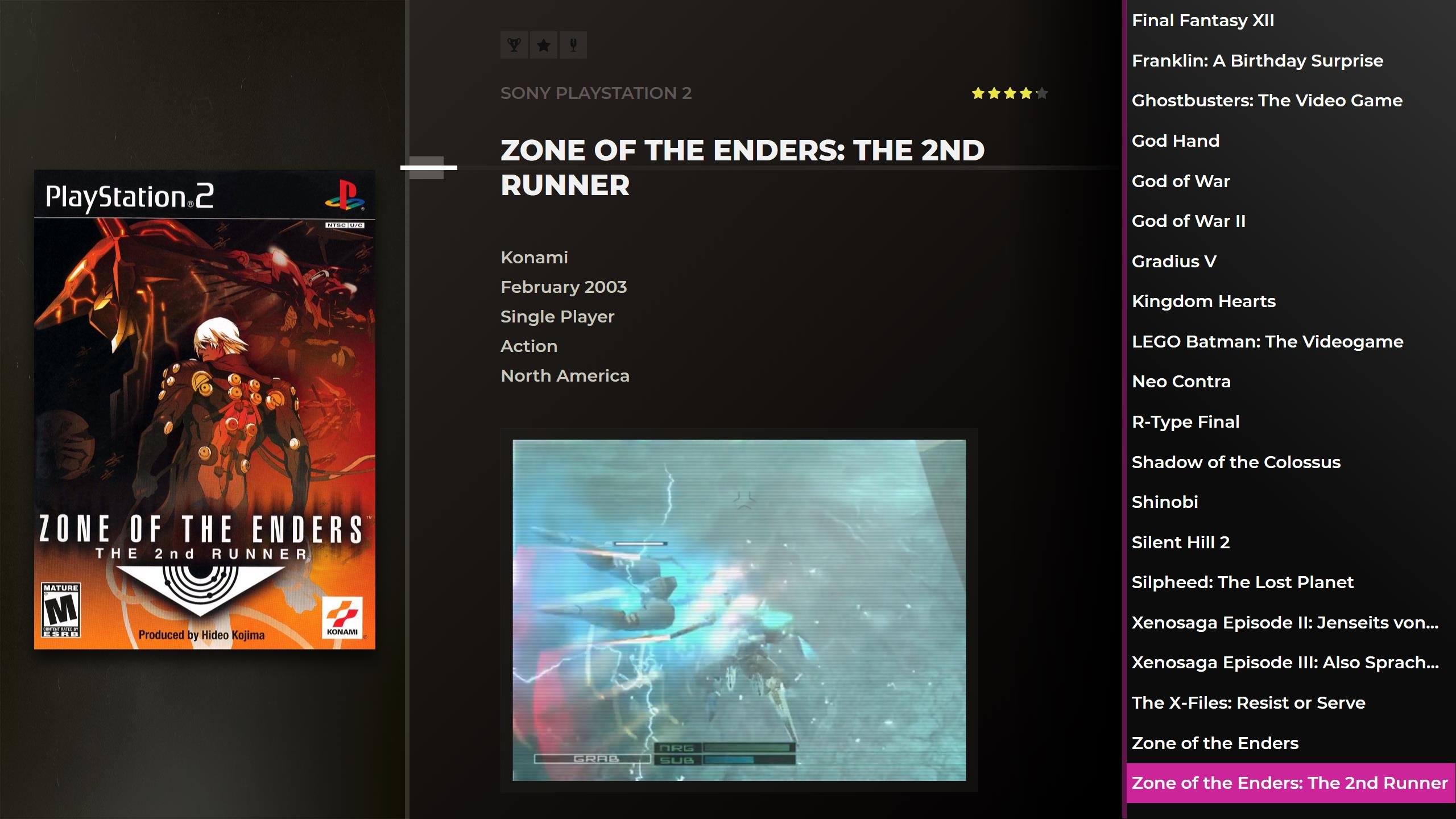1456x819 pixels.
Task: Click the yellow star rating
Action: click(1010, 93)
